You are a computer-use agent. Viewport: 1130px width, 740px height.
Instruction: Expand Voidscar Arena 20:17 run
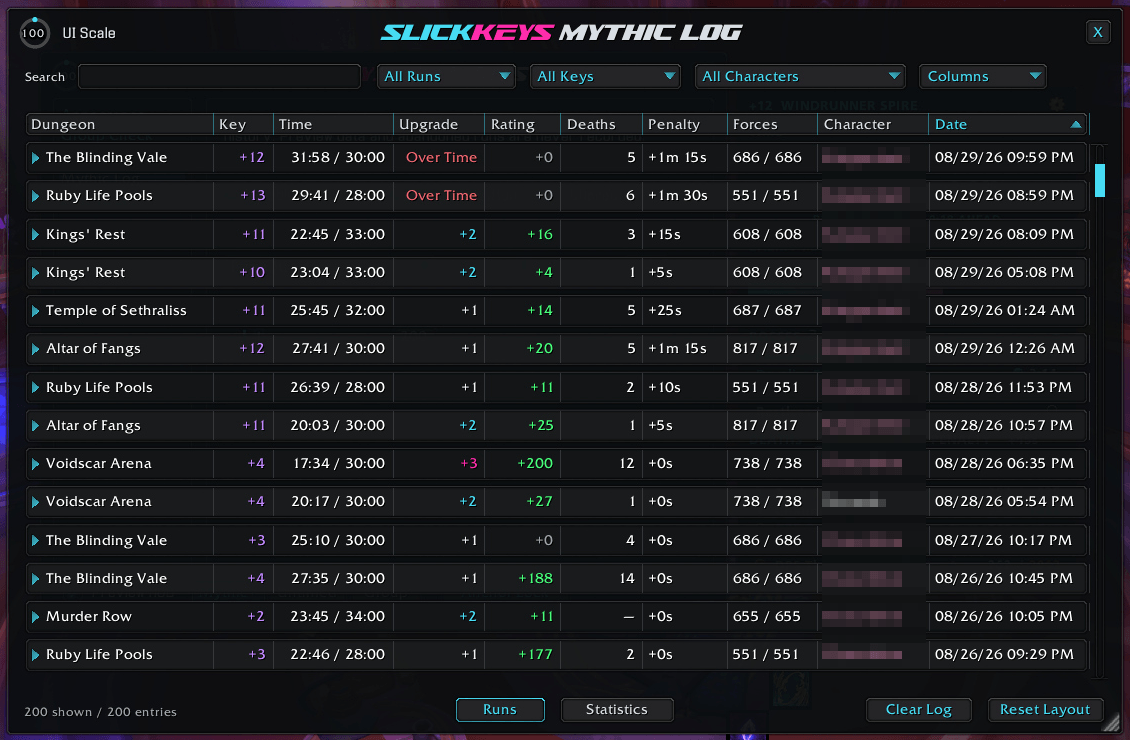tap(35, 502)
